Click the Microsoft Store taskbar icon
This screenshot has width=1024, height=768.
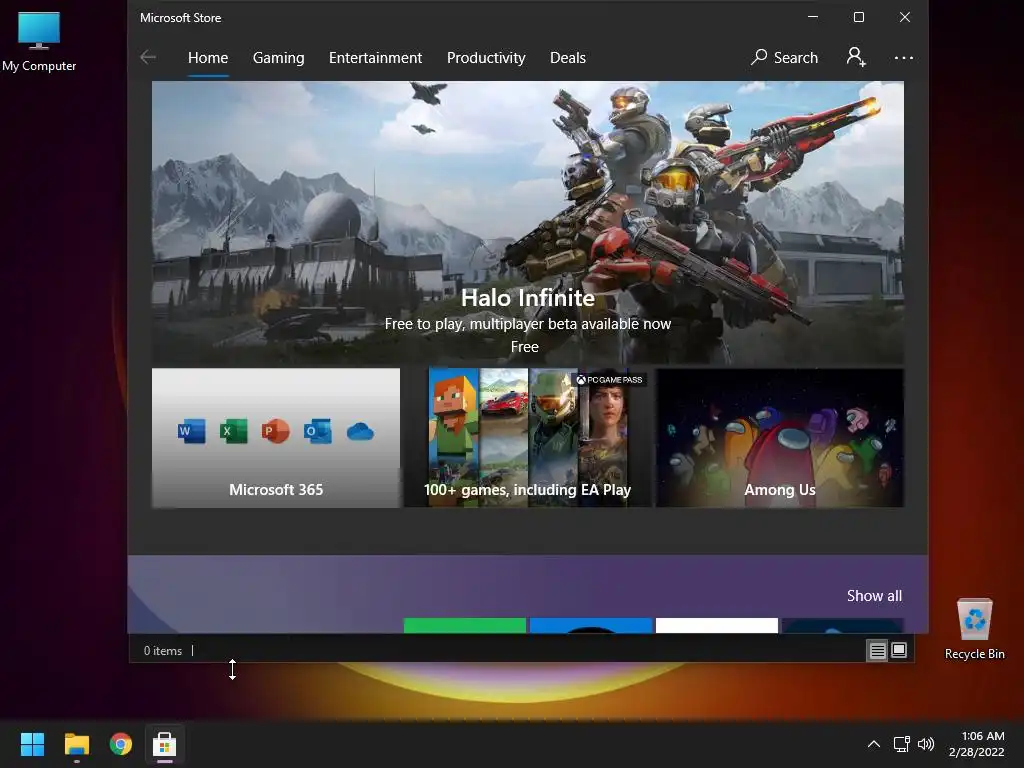click(165, 744)
